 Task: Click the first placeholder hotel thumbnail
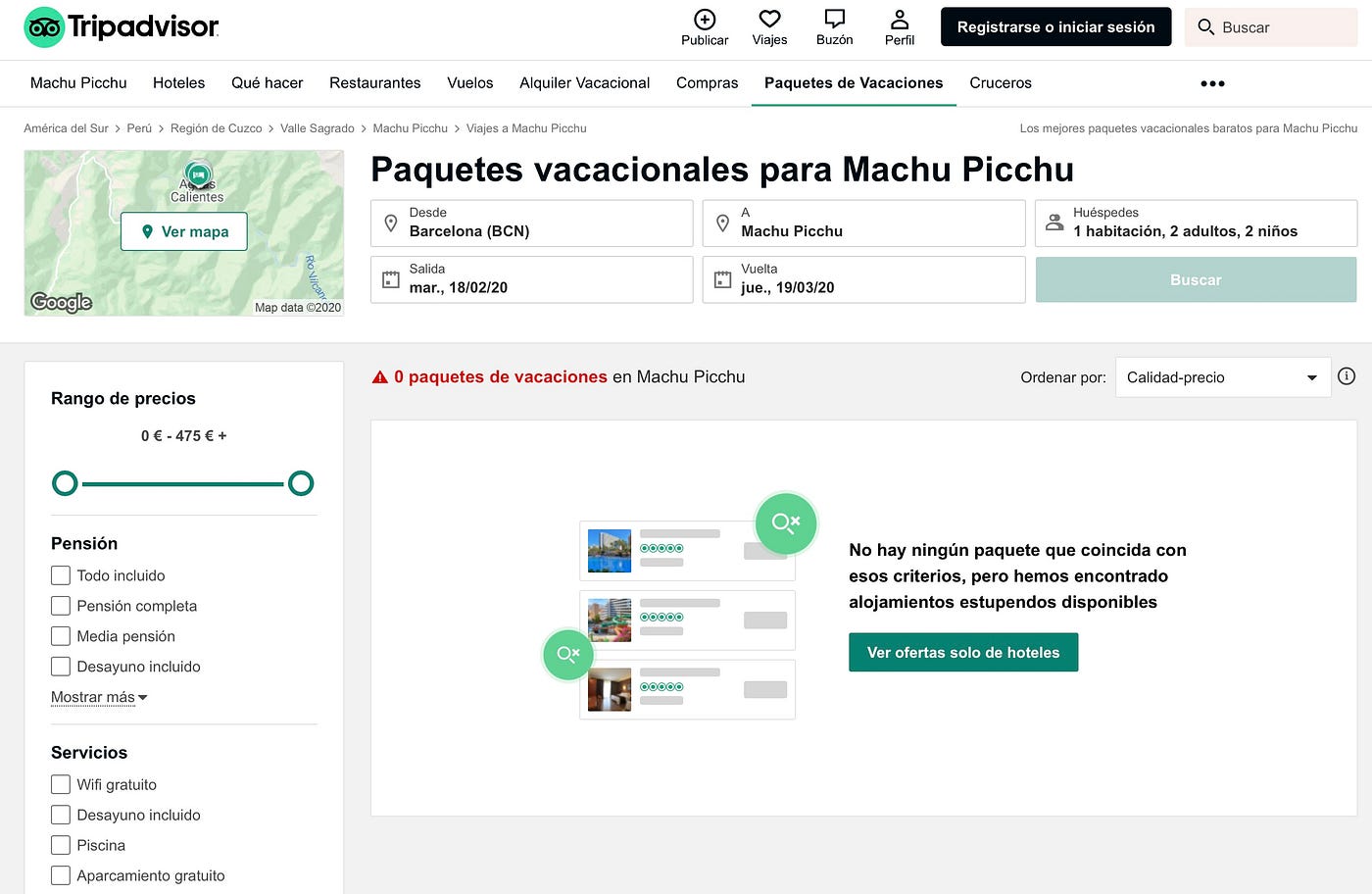click(x=610, y=551)
